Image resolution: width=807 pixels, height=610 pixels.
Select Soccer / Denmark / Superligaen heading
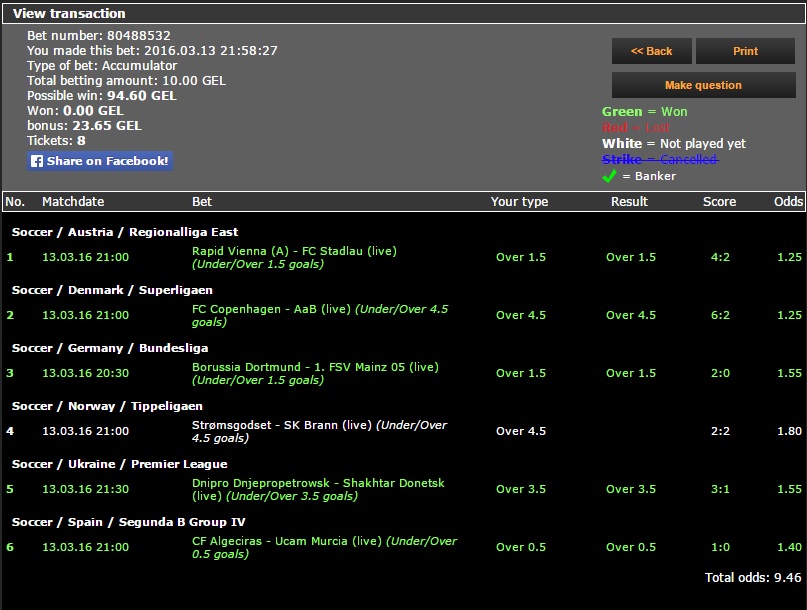(x=112, y=290)
